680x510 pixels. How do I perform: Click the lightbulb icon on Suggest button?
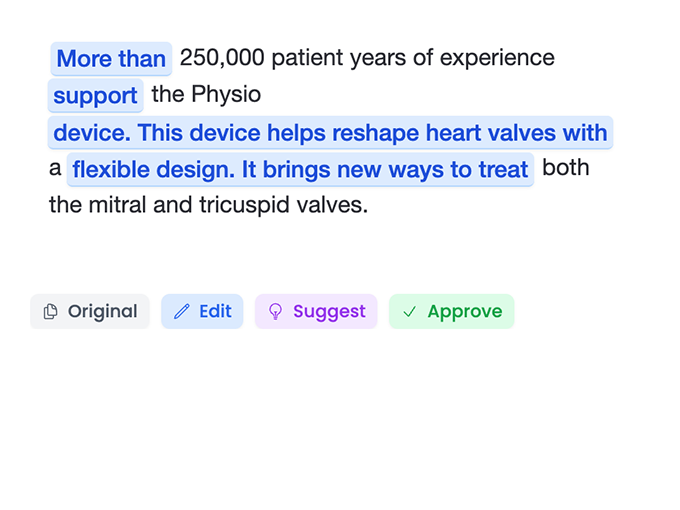[275, 311]
